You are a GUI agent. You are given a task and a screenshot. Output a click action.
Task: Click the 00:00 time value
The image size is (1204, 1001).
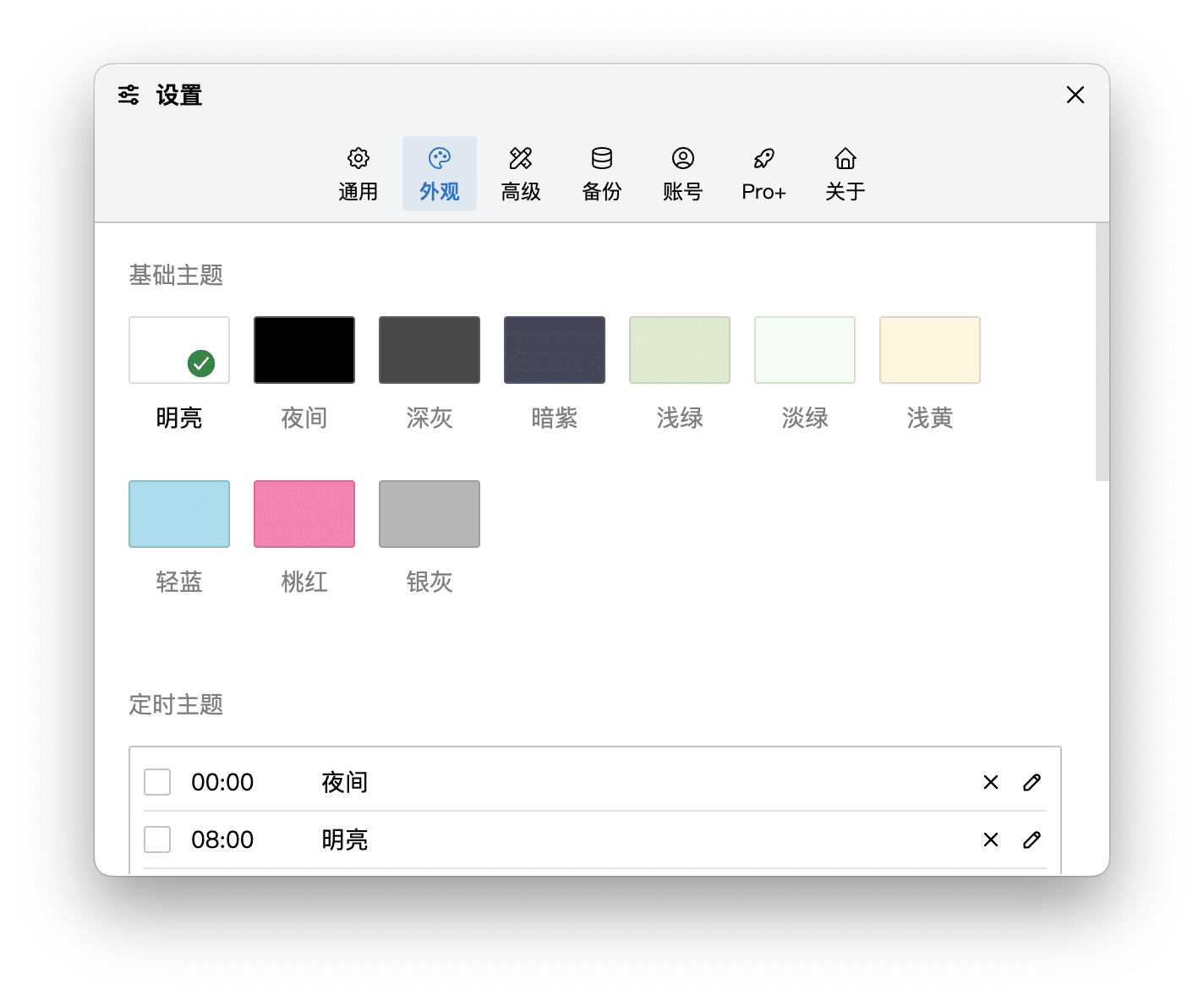point(222,782)
